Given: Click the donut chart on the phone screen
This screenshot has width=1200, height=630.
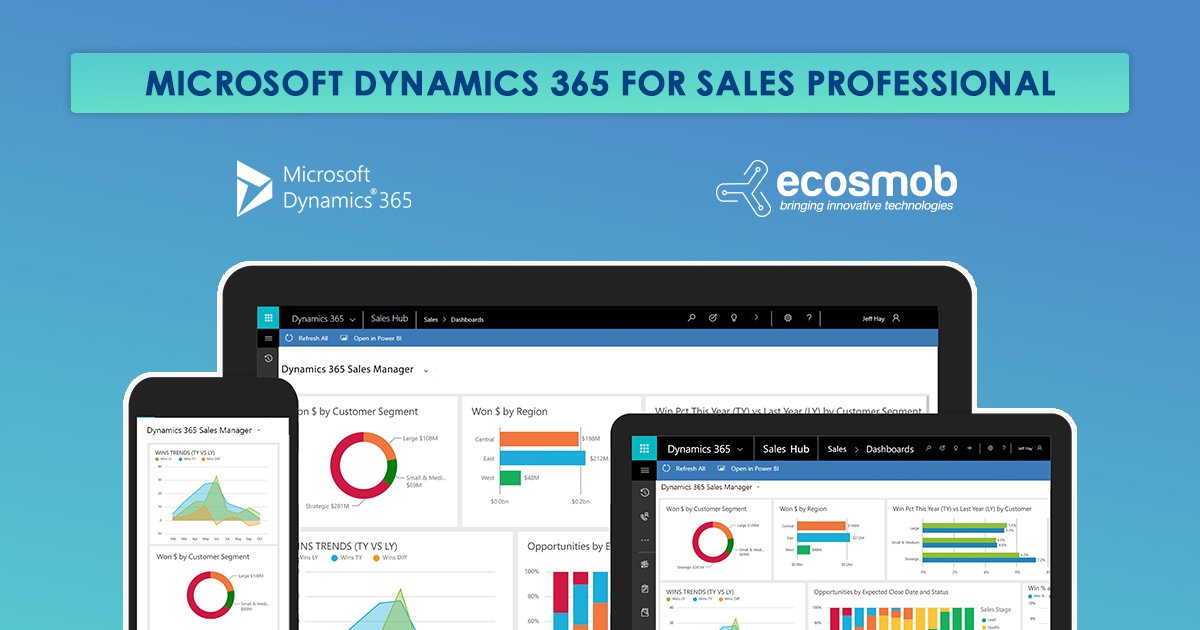Looking at the screenshot, I should 211,596.
